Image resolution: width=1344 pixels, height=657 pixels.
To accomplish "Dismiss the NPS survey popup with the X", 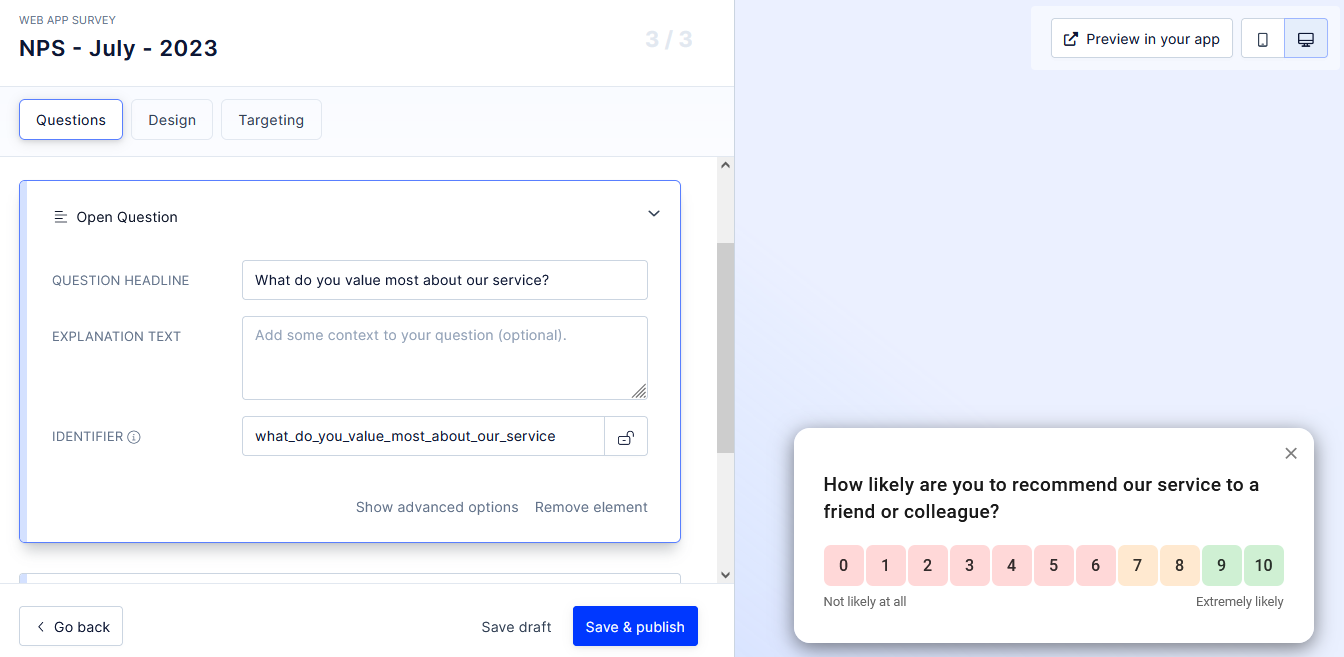I will (x=1291, y=453).
